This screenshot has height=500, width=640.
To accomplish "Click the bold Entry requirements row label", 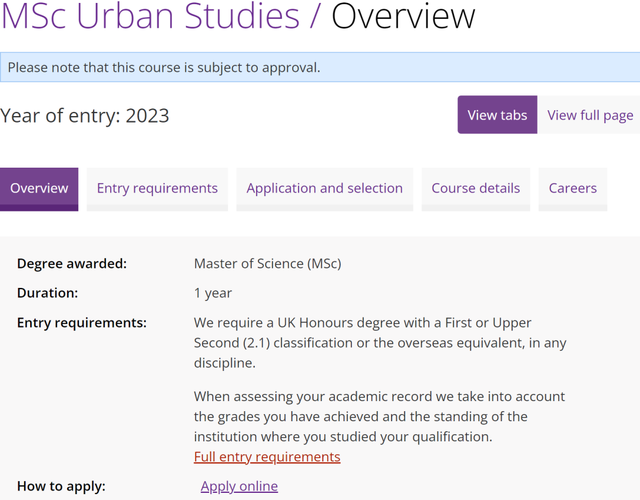I will [x=82, y=323].
